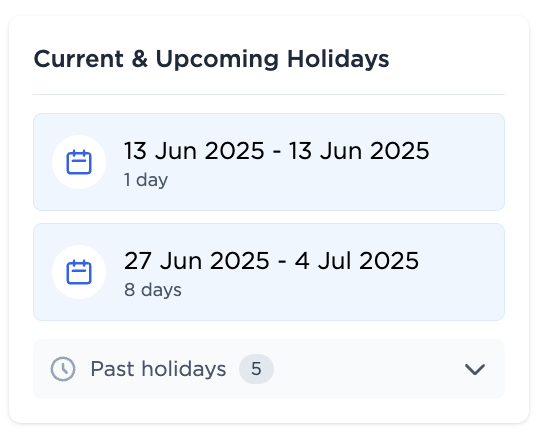Expand Past holidays with the chevron arrow

(475, 369)
